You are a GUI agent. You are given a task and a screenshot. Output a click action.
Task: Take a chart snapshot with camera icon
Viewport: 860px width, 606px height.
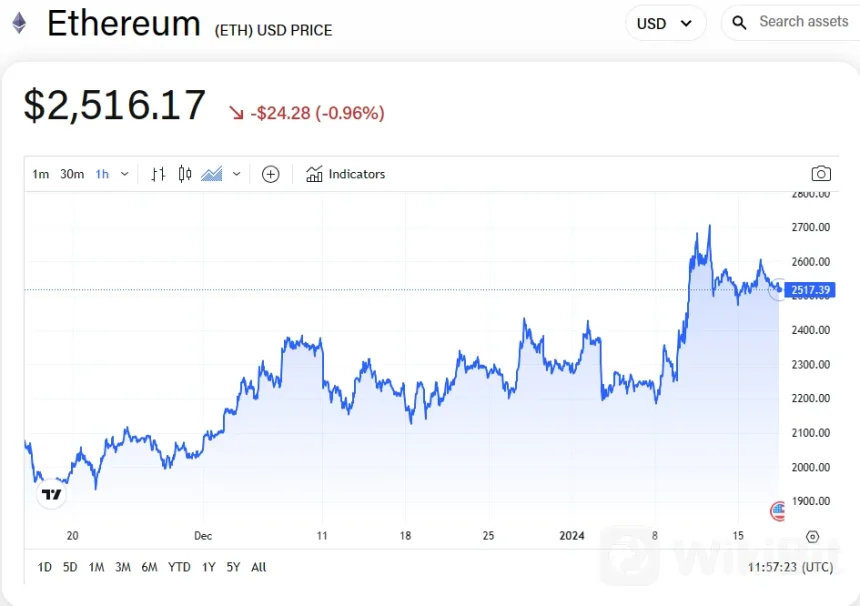click(821, 174)
